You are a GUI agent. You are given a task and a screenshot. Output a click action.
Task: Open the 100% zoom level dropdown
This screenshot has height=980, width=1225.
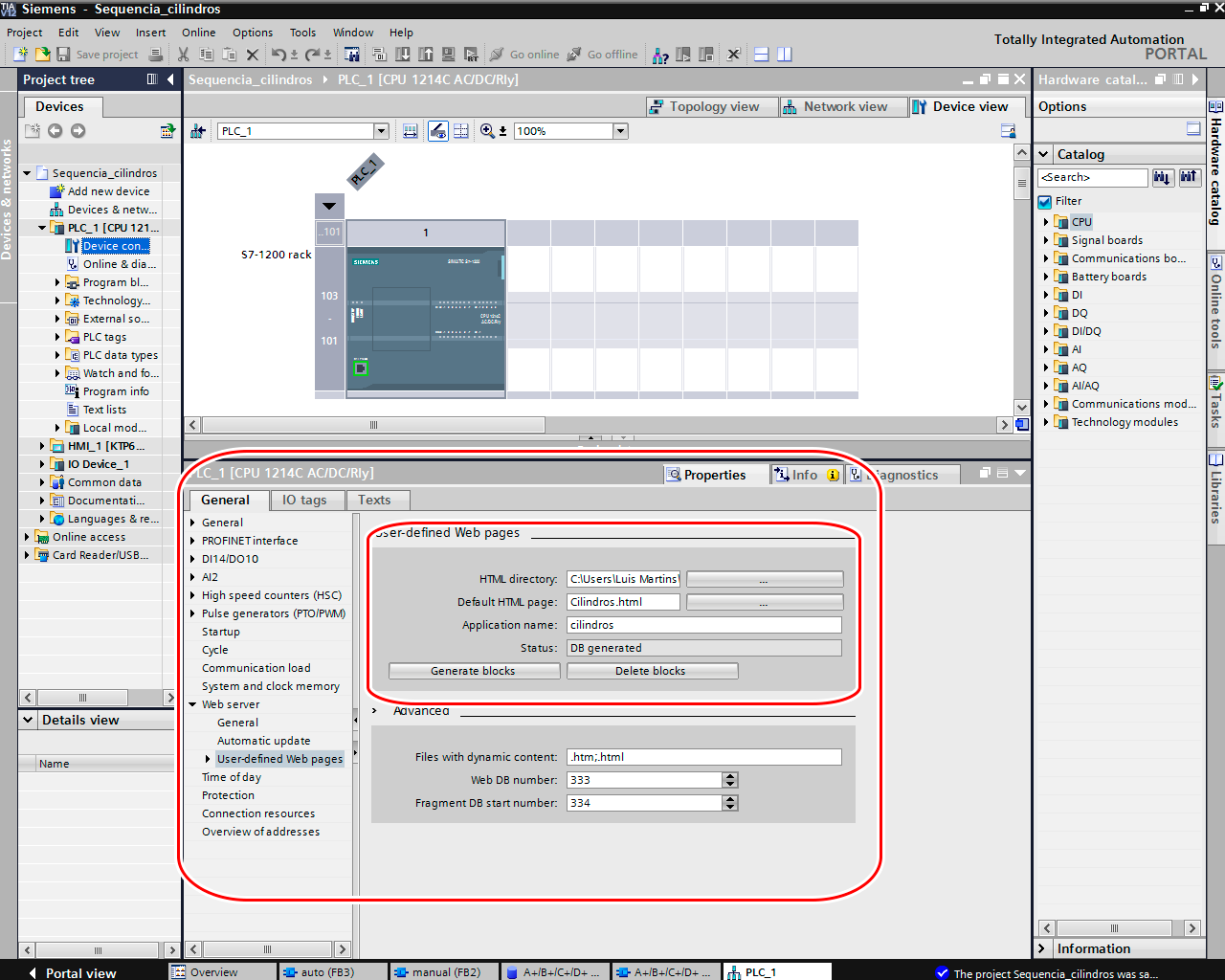[620, 131]
